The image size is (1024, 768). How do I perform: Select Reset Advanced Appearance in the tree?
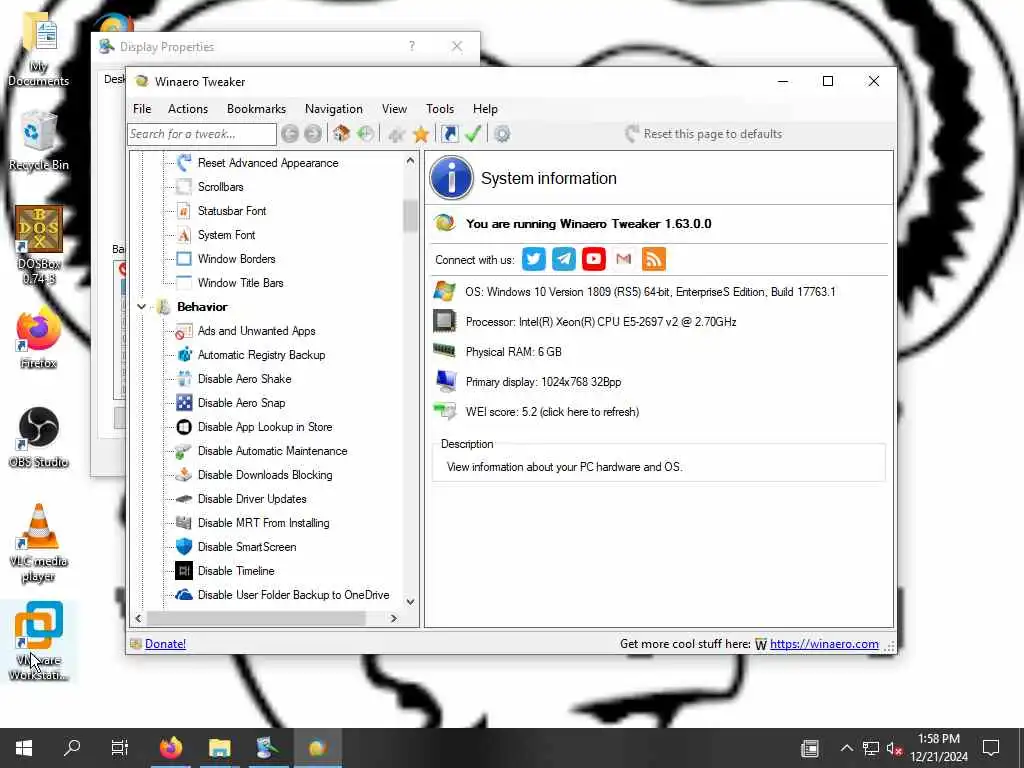(268, 163)
